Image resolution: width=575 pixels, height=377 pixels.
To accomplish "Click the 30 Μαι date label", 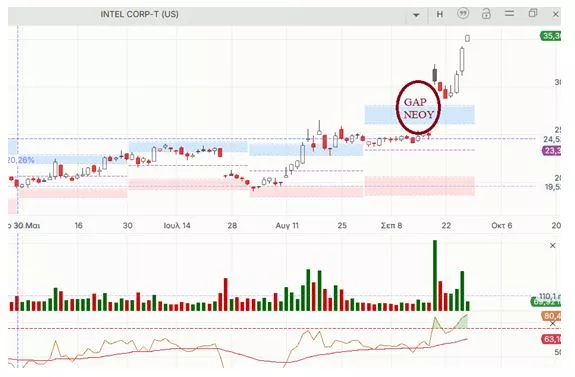I will 26,226.
